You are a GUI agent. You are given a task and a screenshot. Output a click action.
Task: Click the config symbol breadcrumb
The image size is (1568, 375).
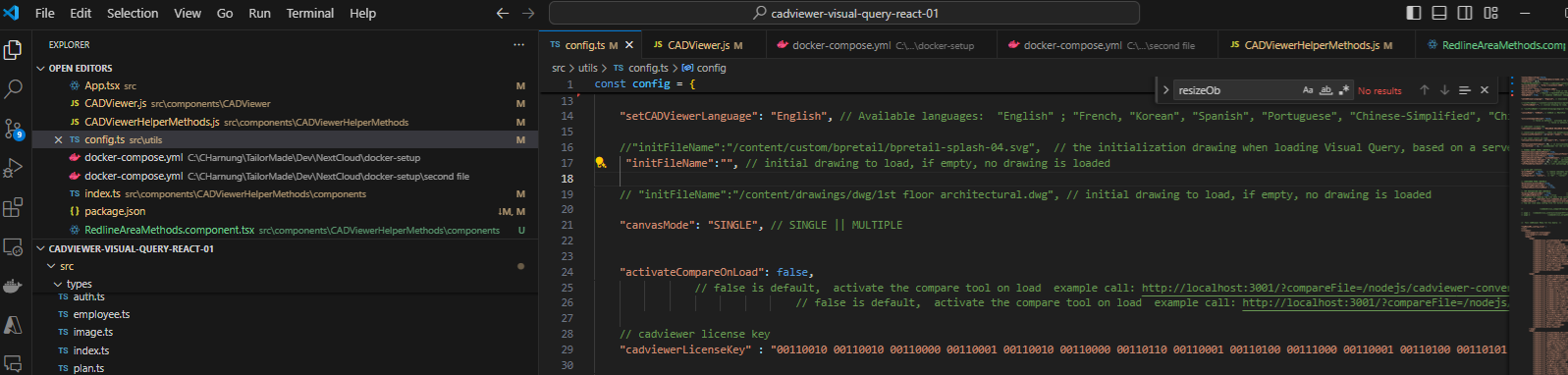704,68
